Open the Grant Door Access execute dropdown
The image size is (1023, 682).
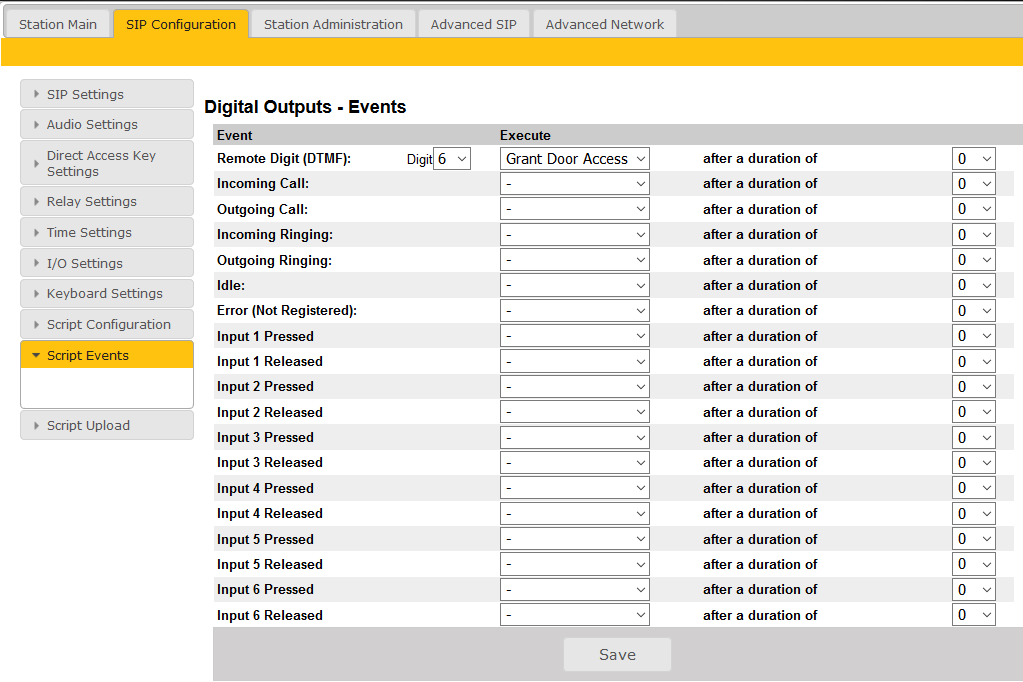tap(574, 159)
